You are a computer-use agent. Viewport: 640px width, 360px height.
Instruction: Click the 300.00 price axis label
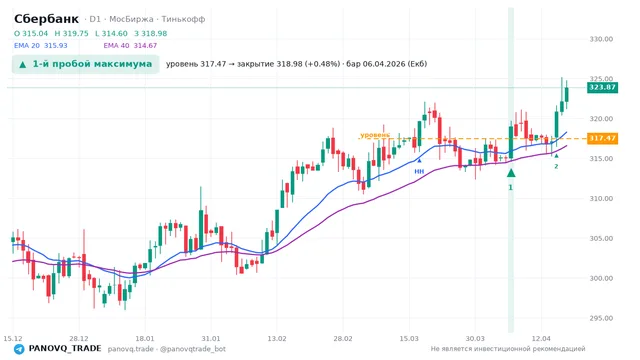point(601,278)
